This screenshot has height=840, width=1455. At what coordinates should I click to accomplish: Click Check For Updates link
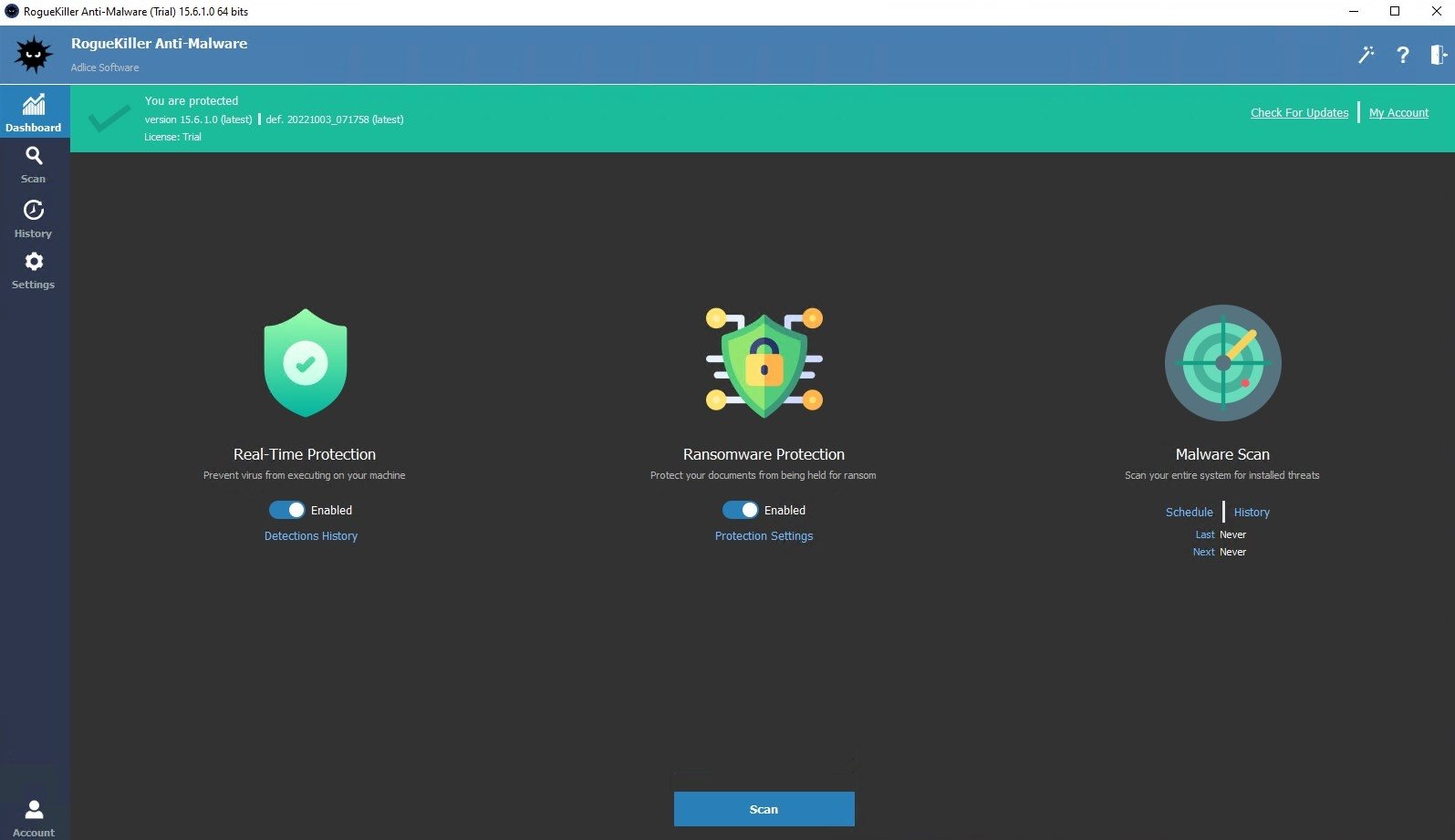1299,113
